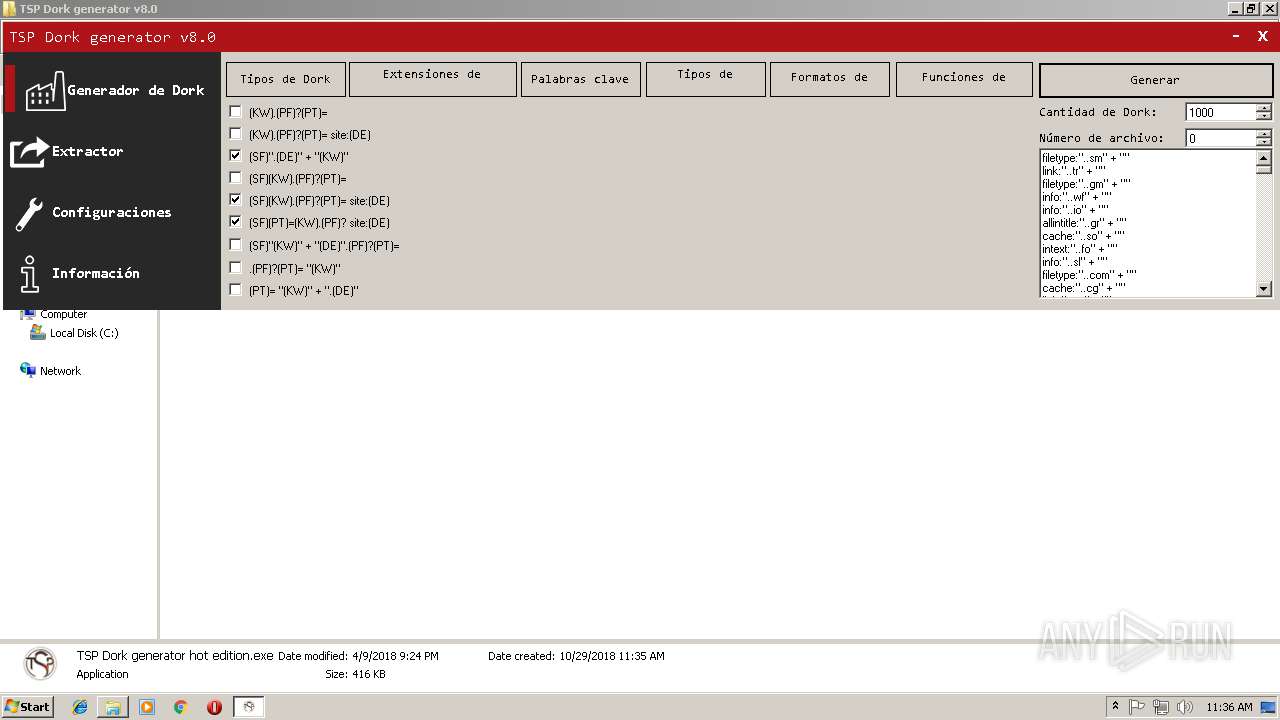This screenshot has height=720, width=1280.
Task: Click the TSP application file thumbnail
Action: [x=41, y=664]
